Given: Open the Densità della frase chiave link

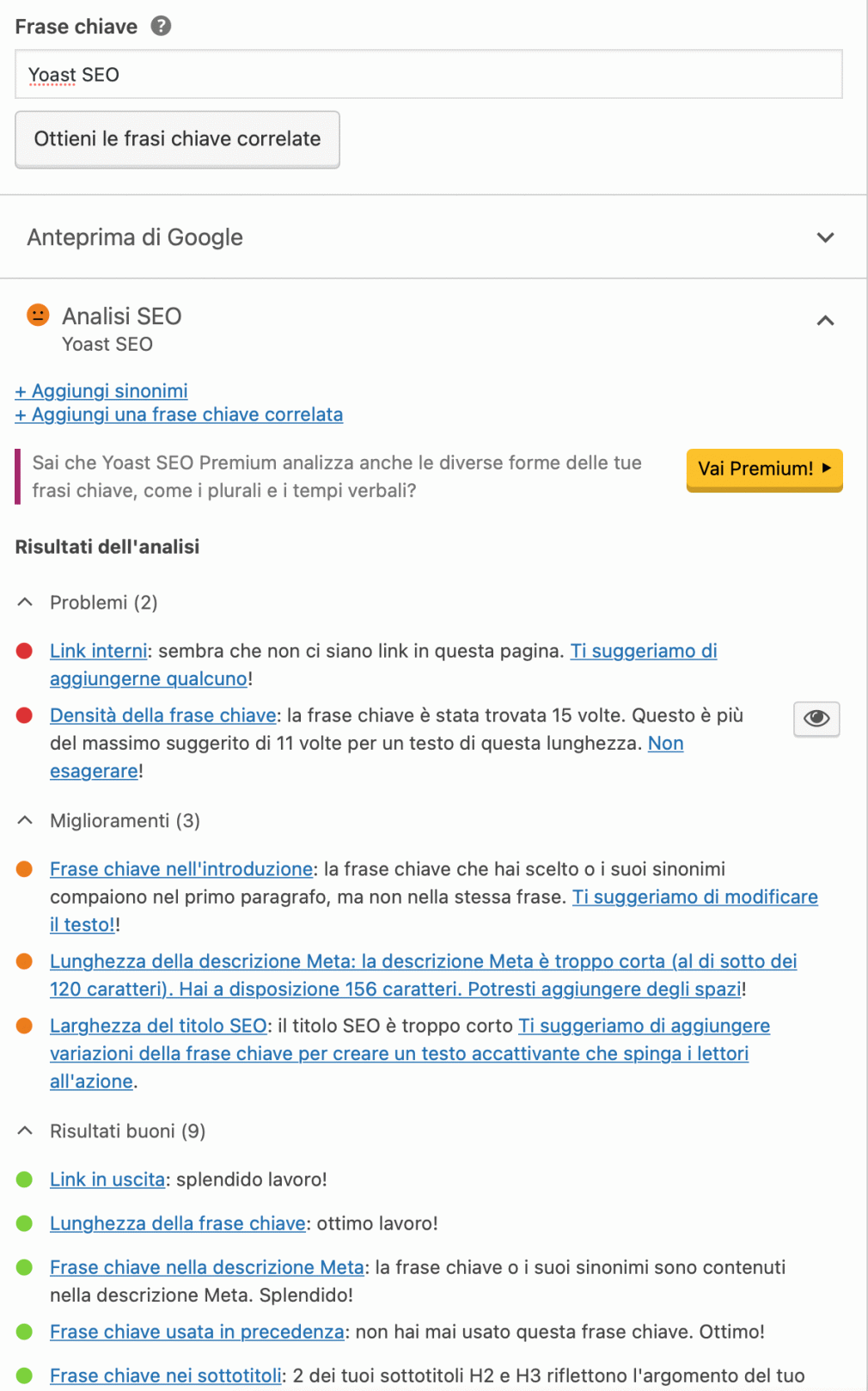Looking at the screenshot, I should 163,715.
